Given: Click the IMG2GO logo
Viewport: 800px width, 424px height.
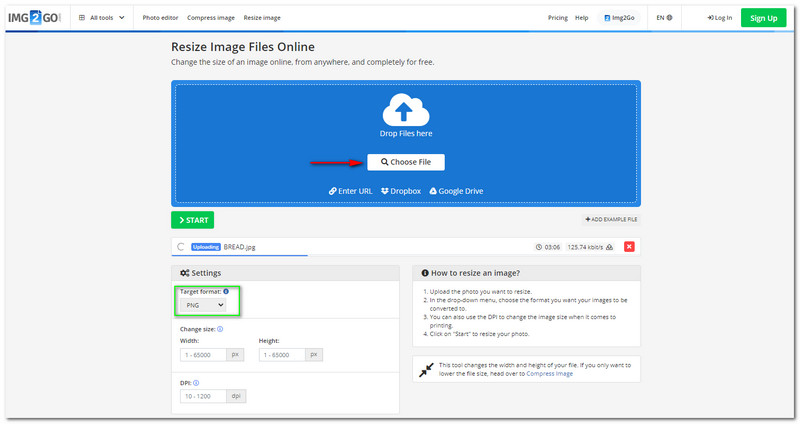Looking at the screenshot, I should click(x=39, y=17).
